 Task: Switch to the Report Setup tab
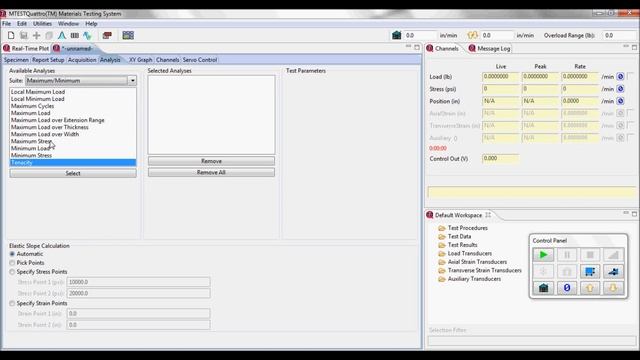pyautogui.click(x=48, y=60)
